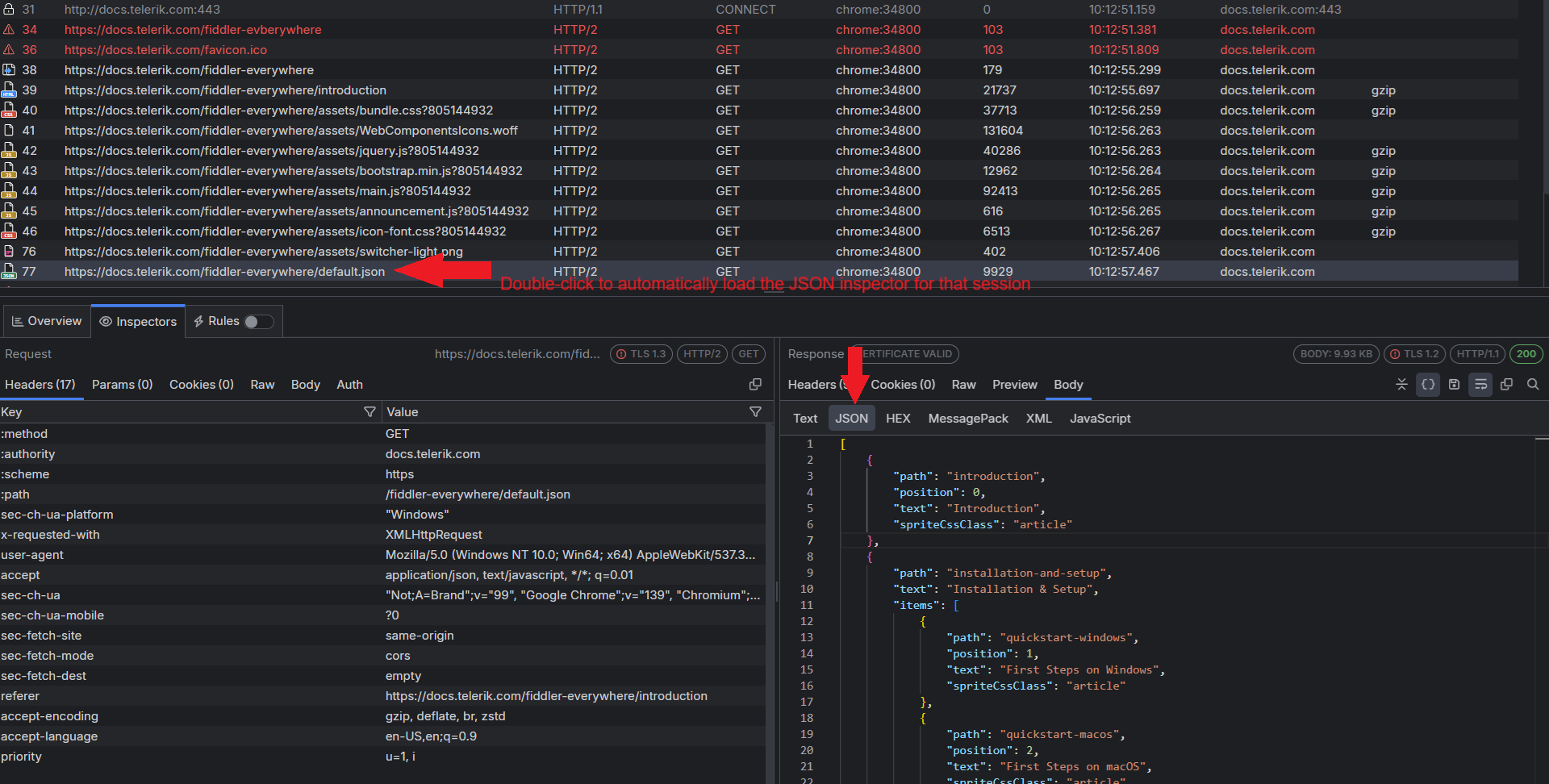
Task: Select the response Body tab
Action: point(1068,385)
